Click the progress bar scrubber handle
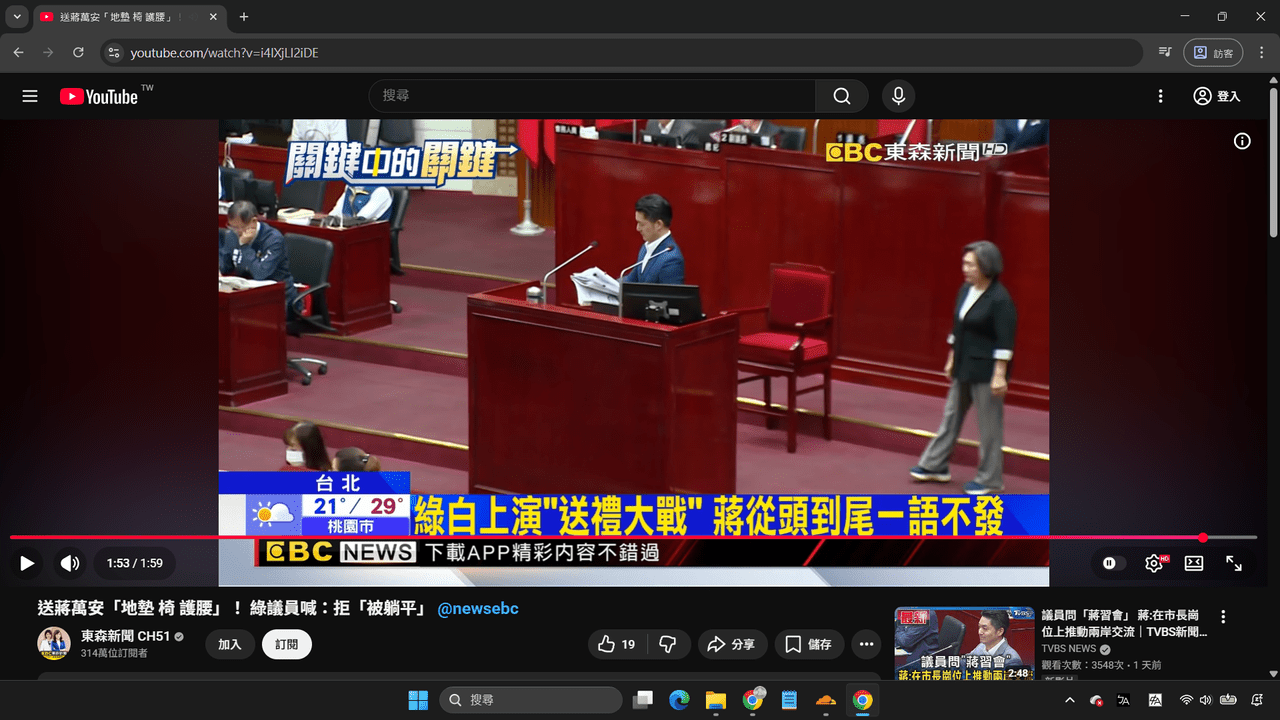This screenshot has height=720, width=1280. [x=1203, y=537]
